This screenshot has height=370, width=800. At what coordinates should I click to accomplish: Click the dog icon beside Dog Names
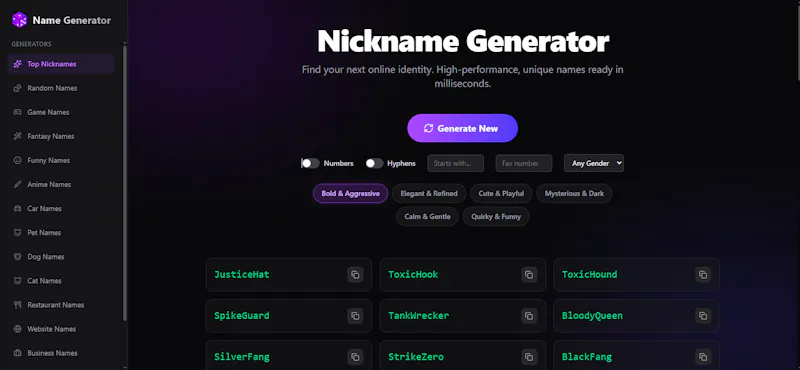pos(17,257)
